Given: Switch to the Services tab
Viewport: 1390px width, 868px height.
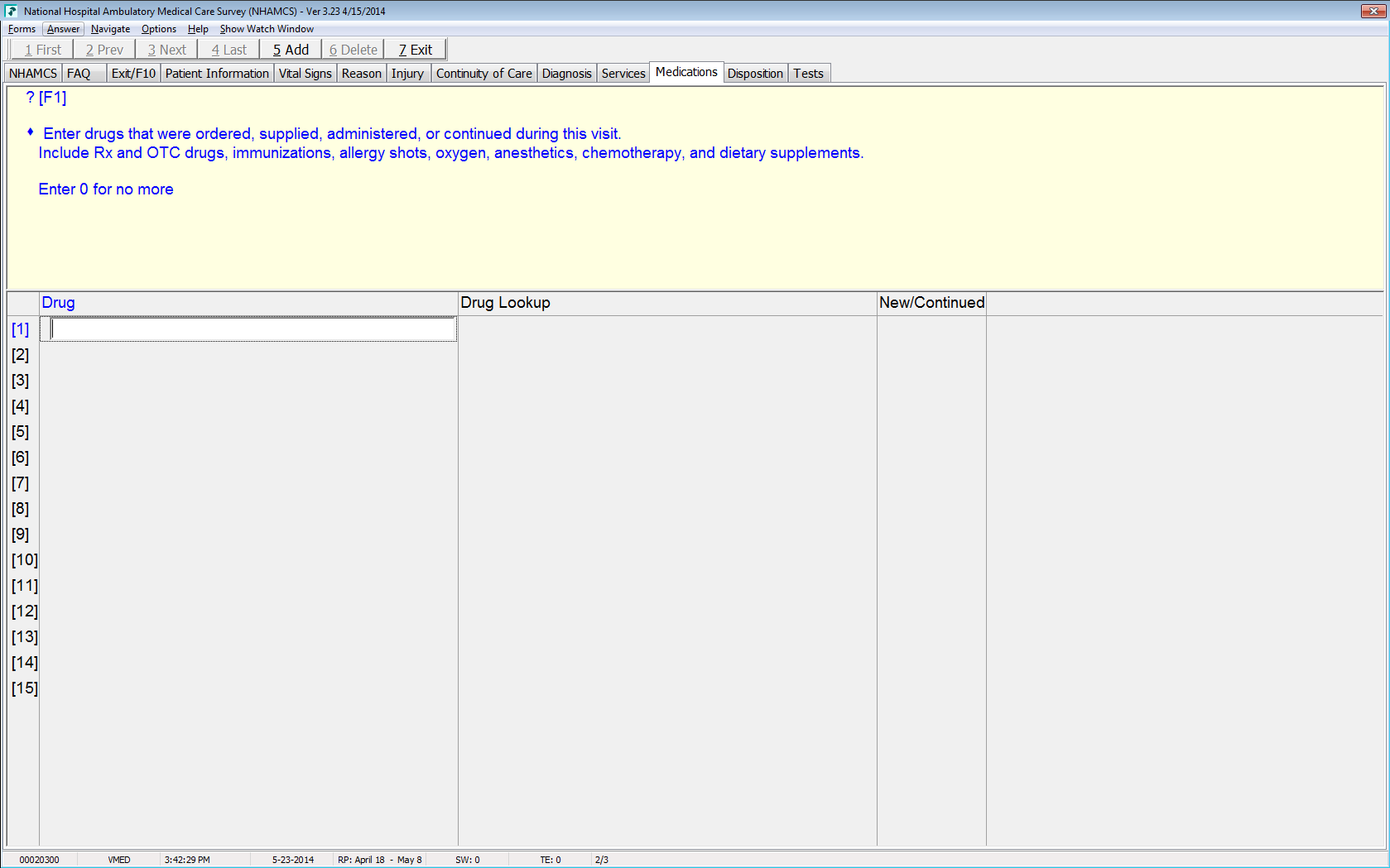Looking at the screenshot, I should click(x=623, y=74).
